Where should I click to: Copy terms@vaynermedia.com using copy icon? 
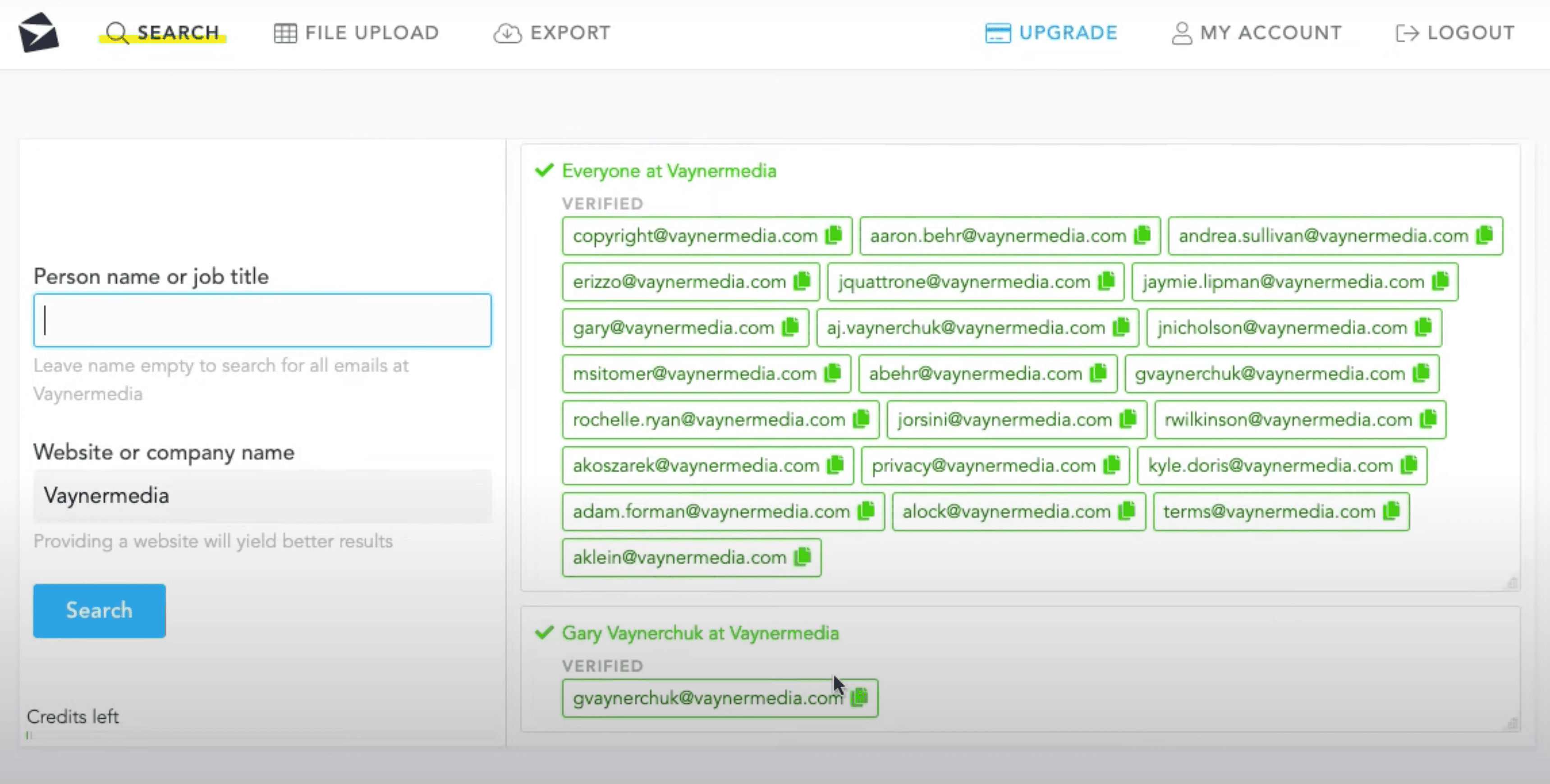pos(1391,511)
